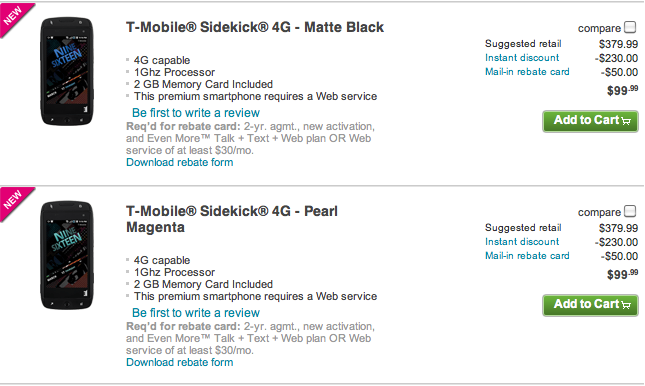Open T-Mobile Sidekick 4G Matte Black title

(255, 27)
